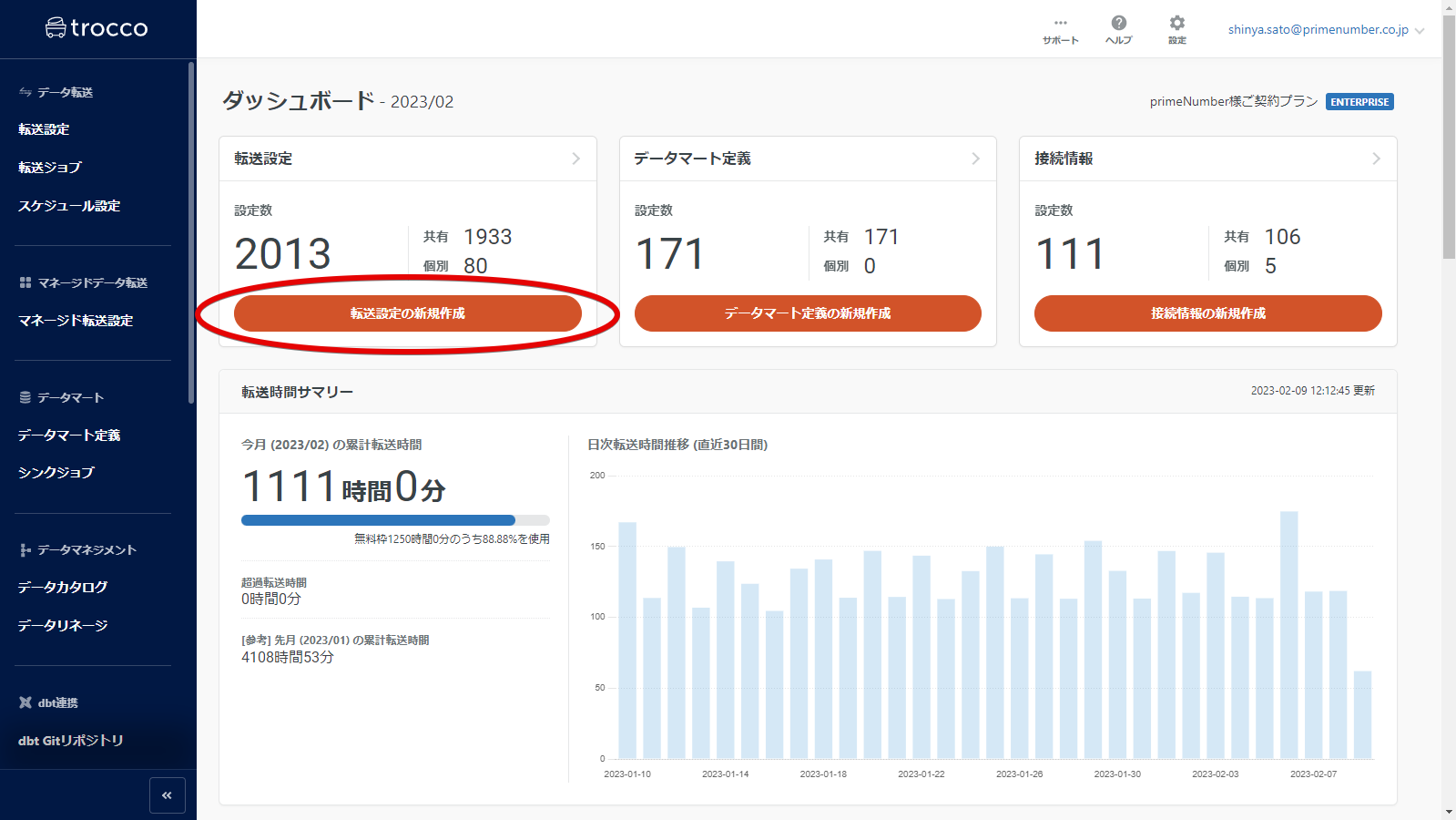The image size is (1456, 820).
Task: Click the 2023-02-09 12:12:45 更新 timestamp
Action: coord(1312,391)
